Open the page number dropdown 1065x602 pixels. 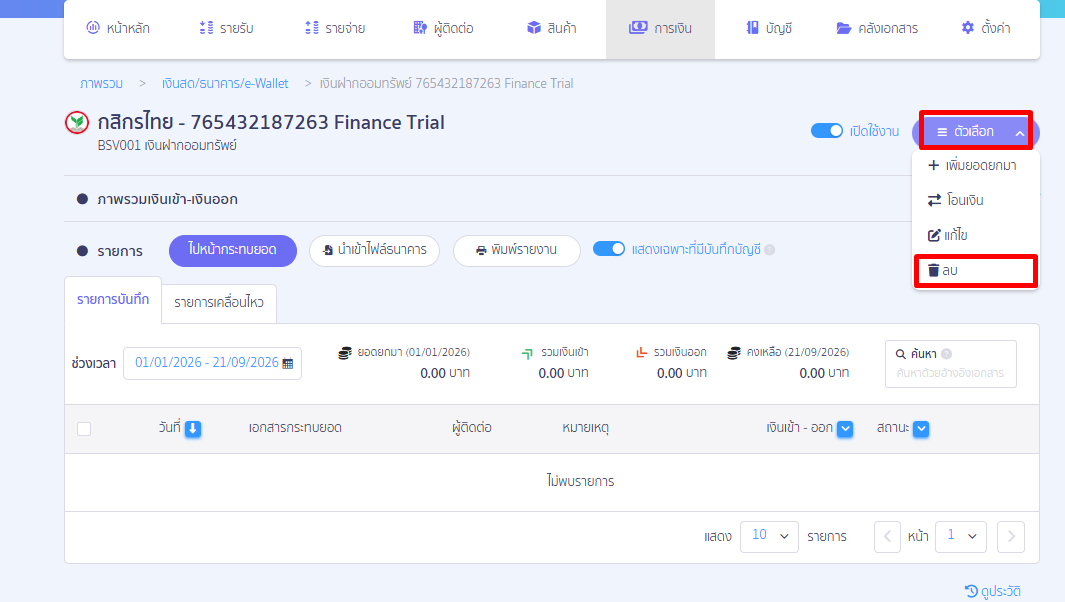click(960, 537)
